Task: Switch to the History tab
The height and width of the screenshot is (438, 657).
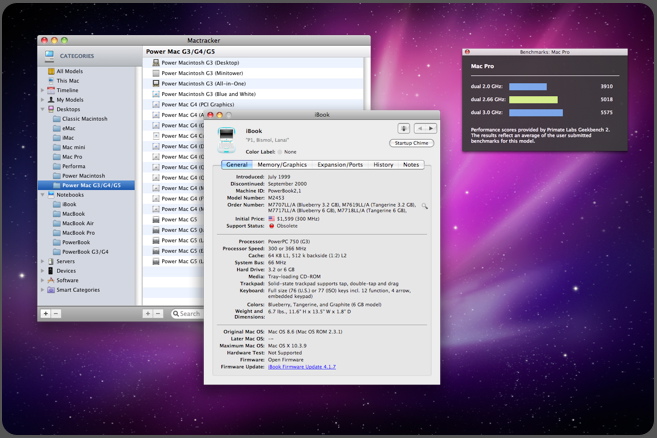Action: 383,165
